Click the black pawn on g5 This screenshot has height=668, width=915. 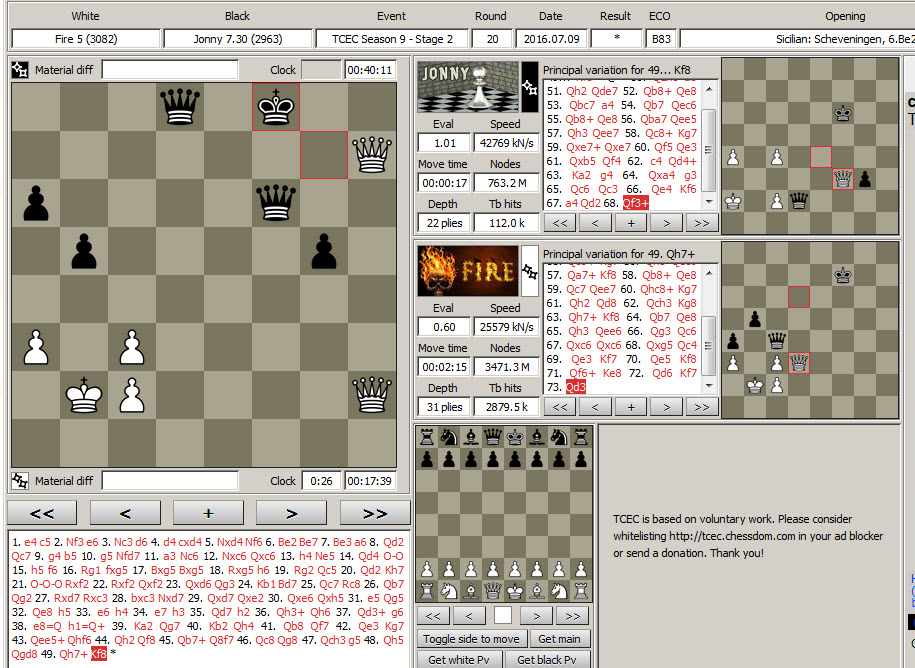pyautogui.click(x=324, y=251)
